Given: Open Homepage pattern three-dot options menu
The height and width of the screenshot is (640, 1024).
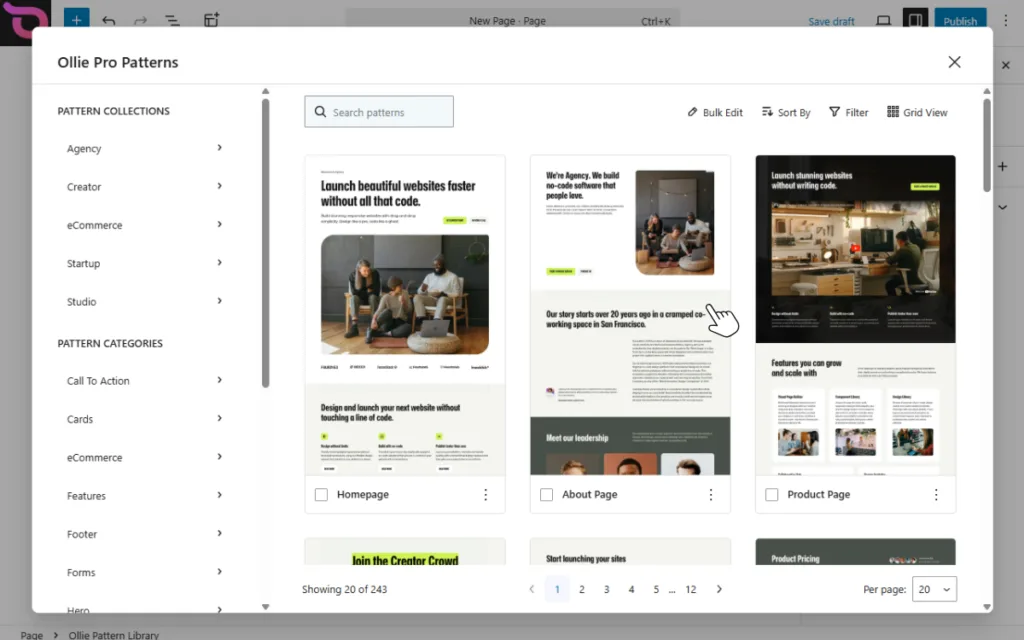Looking at the screenshot, I should [486, 495].
